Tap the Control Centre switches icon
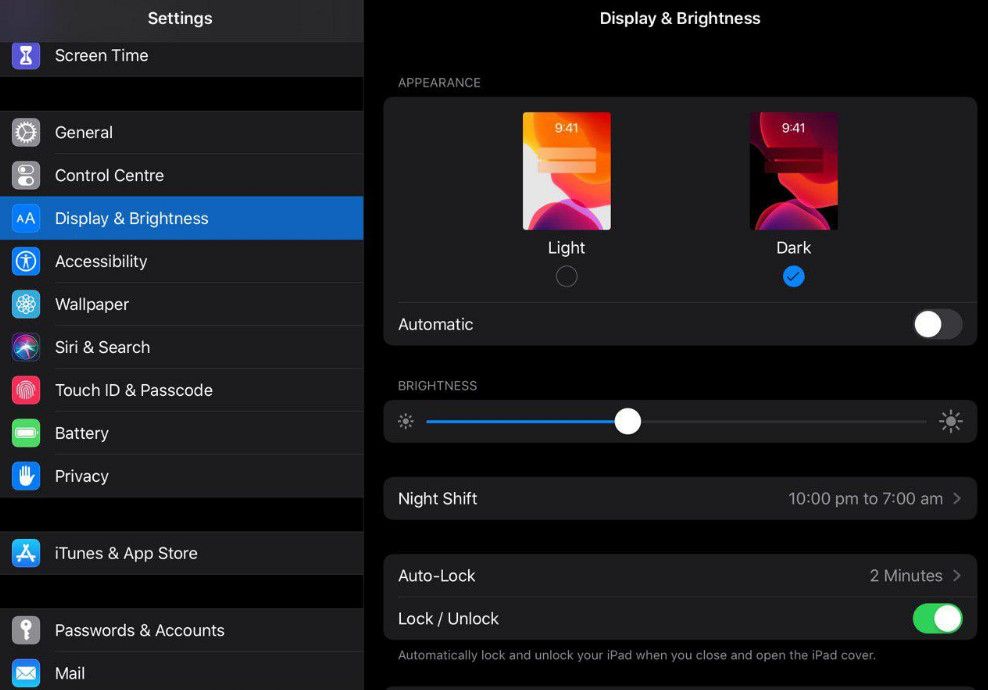 (26, 175)
